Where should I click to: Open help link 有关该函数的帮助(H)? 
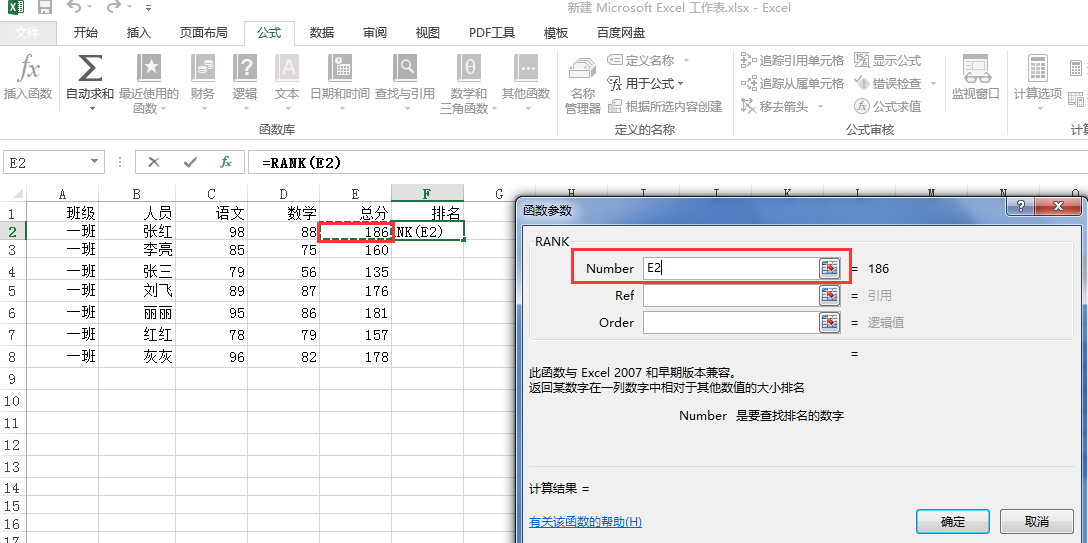point(585,522)
